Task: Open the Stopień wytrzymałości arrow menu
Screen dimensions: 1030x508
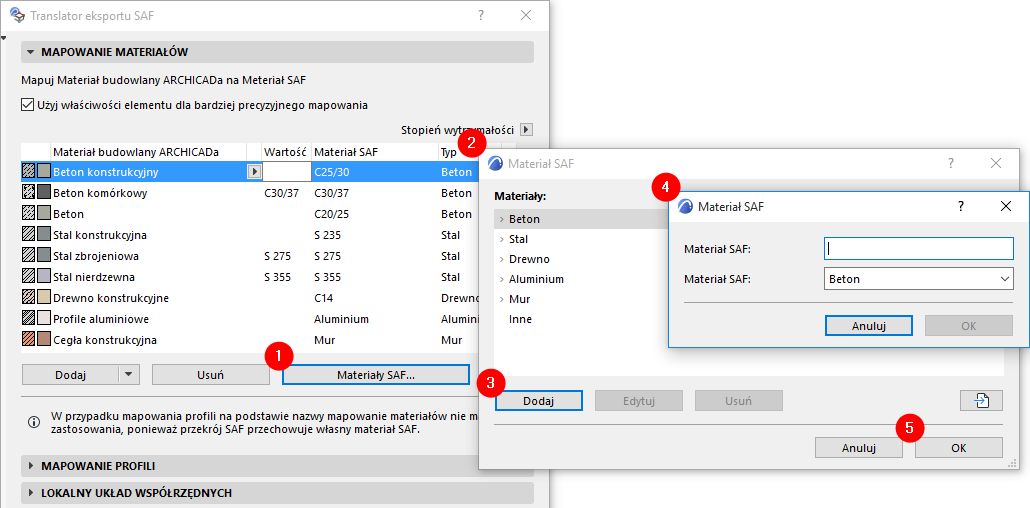Action: click(526, 130)
